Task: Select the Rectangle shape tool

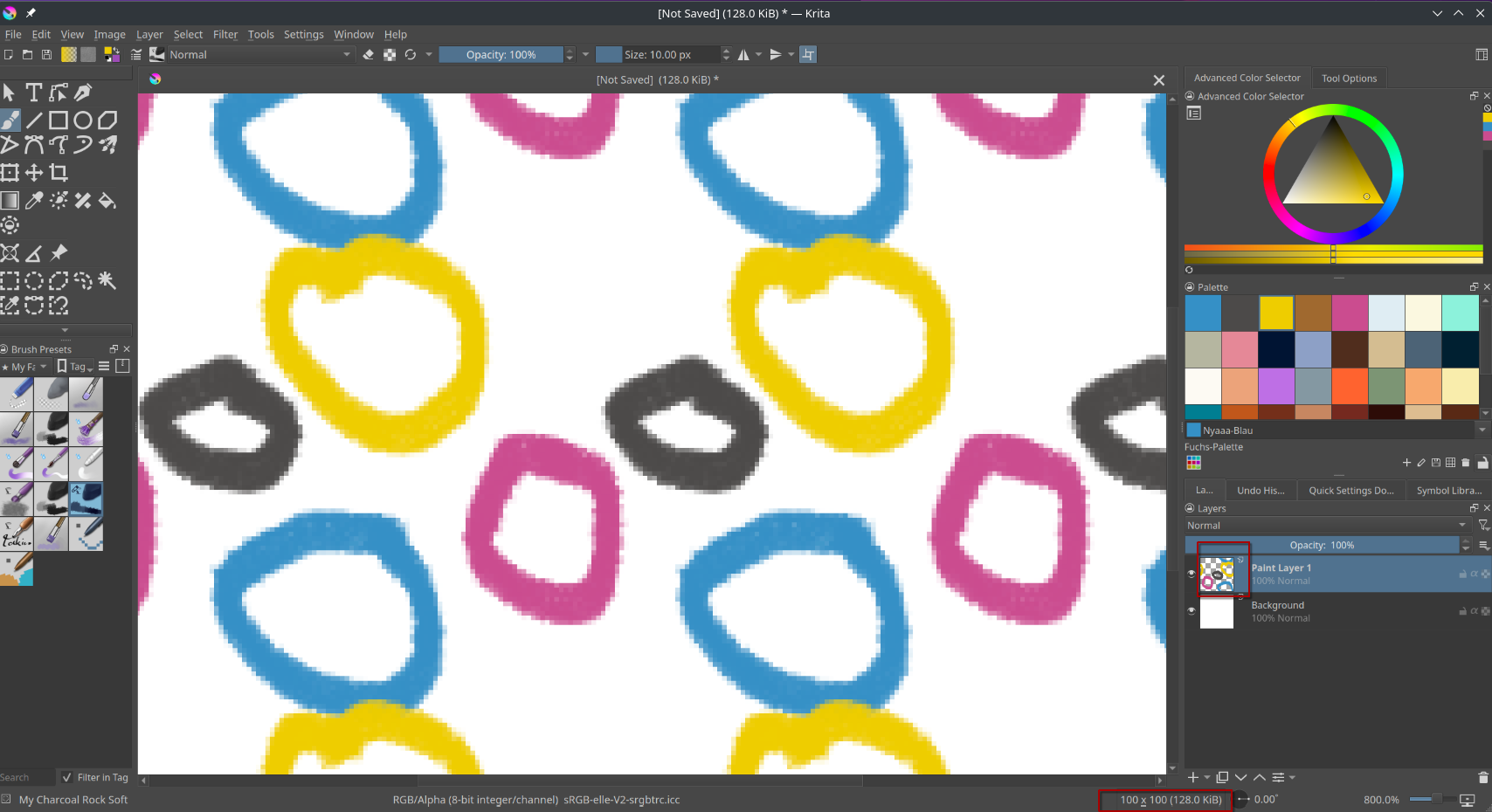Action: 59,120
